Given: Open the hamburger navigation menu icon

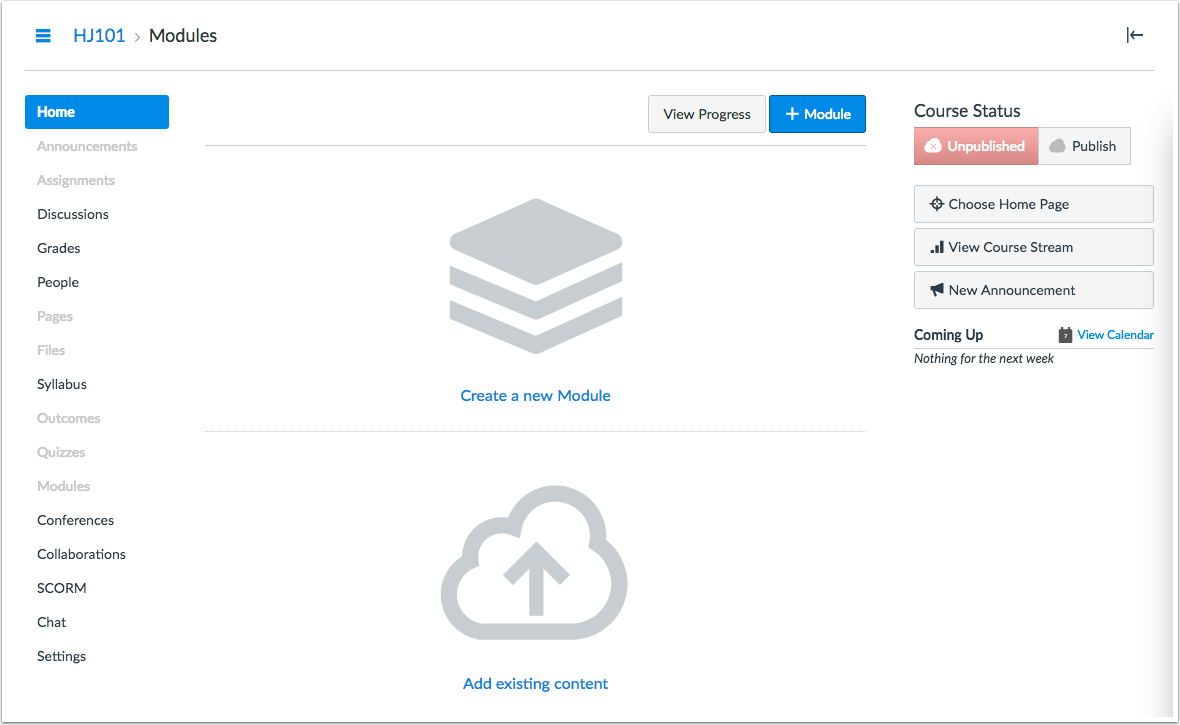Looking at the screenshot, I should (43, 35).
